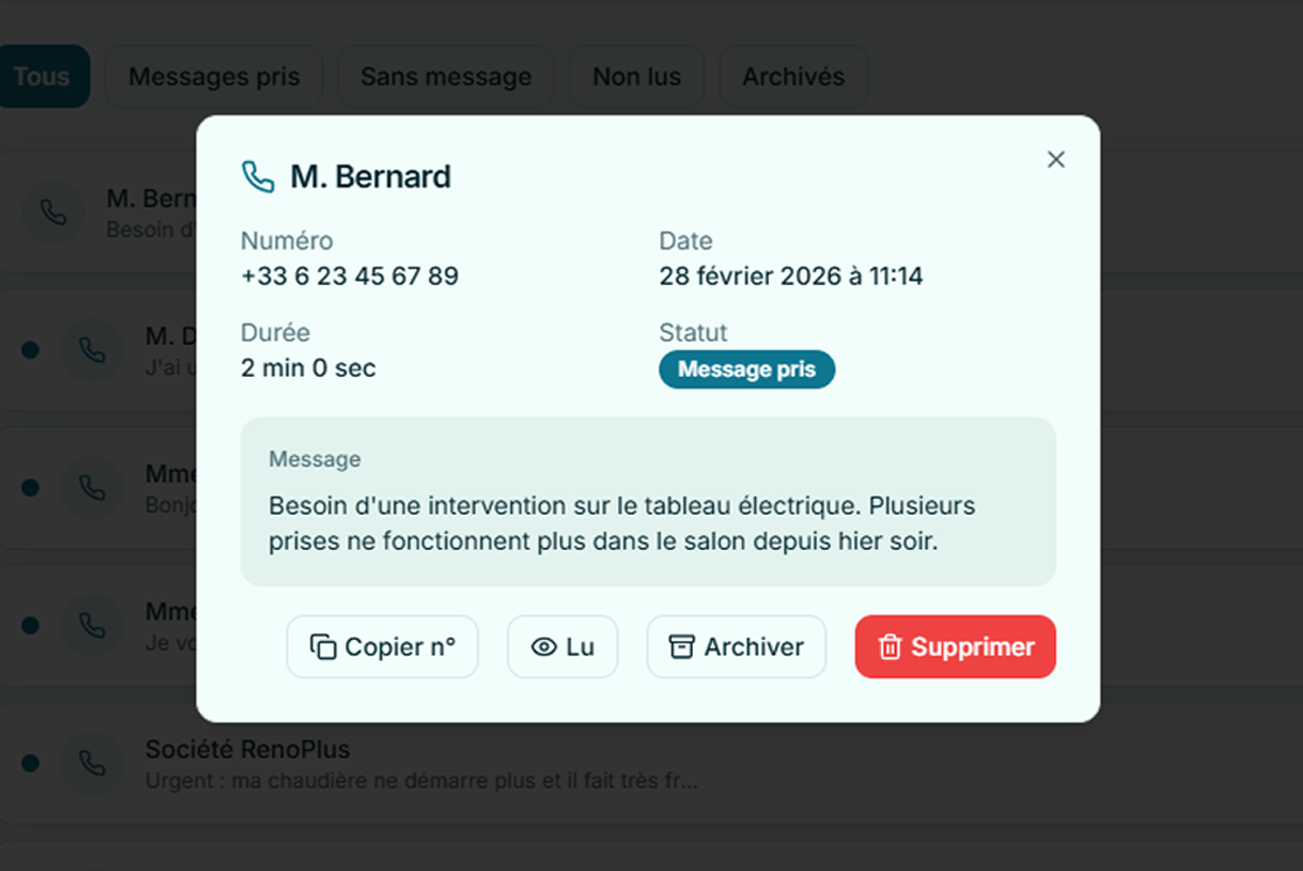Click the archive box icon
Image resolution: width=1303 pixels, height=871 pixels.
click(681, 647)
